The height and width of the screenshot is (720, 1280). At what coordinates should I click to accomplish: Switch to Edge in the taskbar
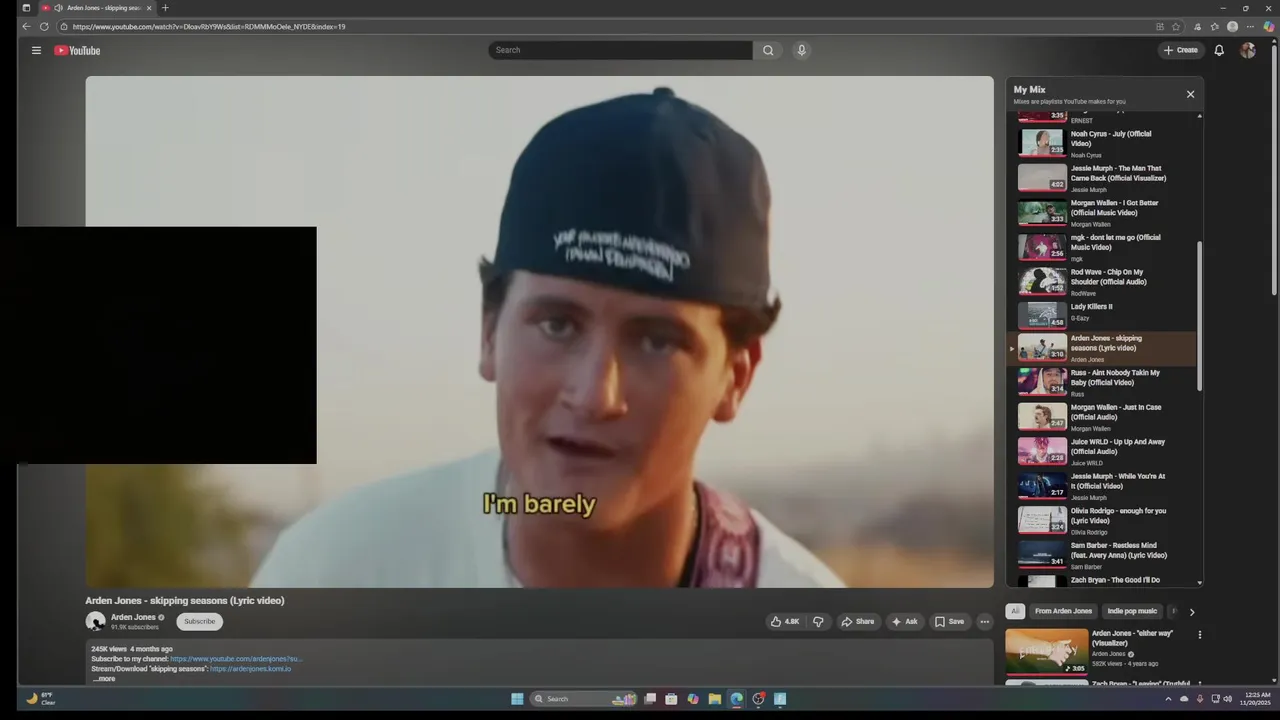[x=736, y=699]
